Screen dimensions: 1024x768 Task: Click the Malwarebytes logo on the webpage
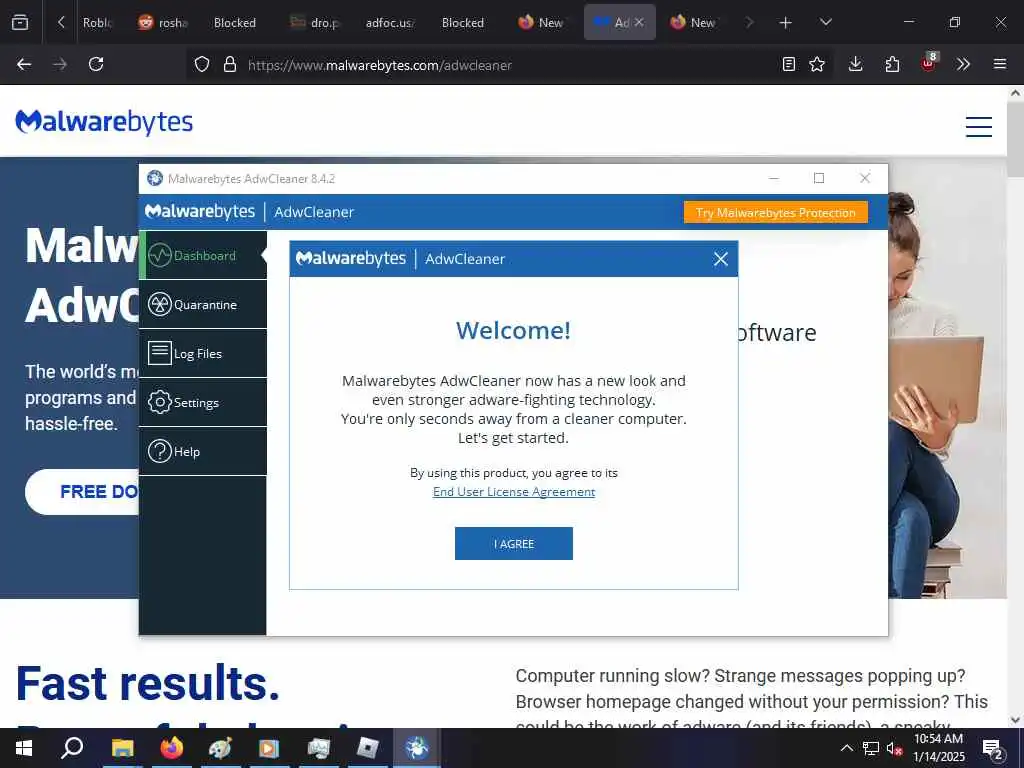point(104,122)
